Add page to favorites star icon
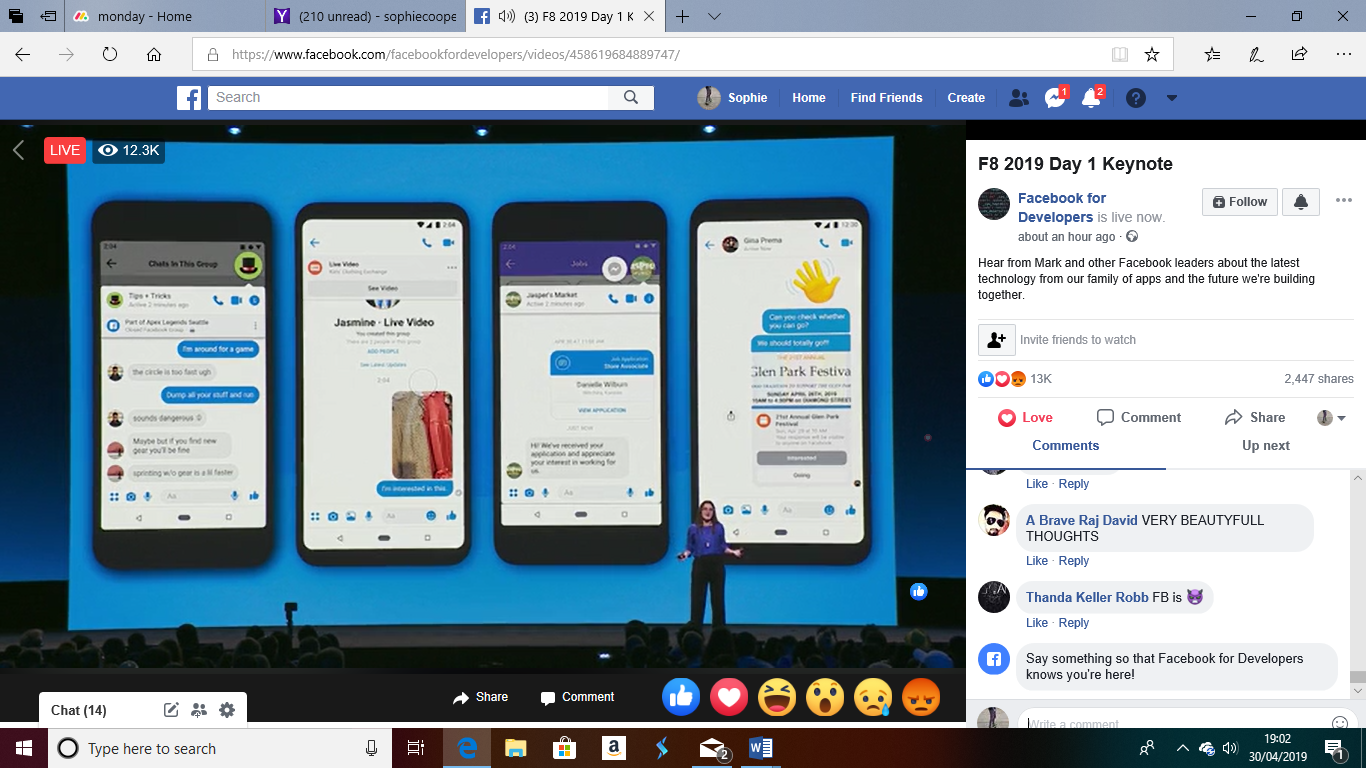 click(x=1152, y=54)
